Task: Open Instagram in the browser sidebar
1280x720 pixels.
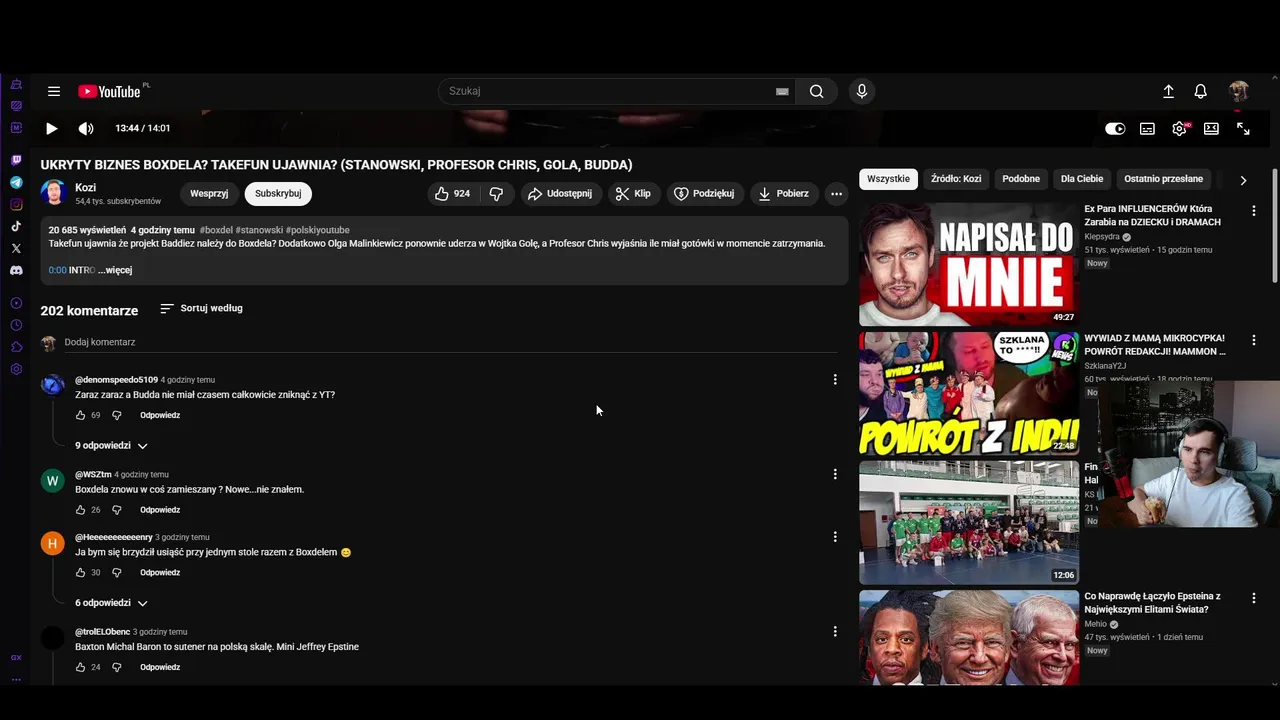Action: (x=16, y=204)
